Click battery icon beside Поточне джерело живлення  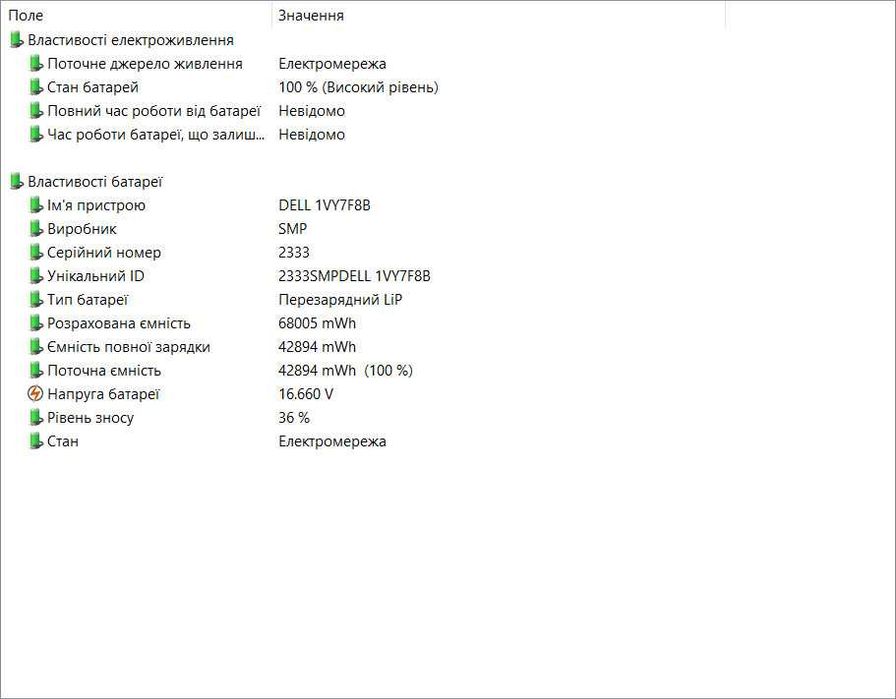point(36,63)
